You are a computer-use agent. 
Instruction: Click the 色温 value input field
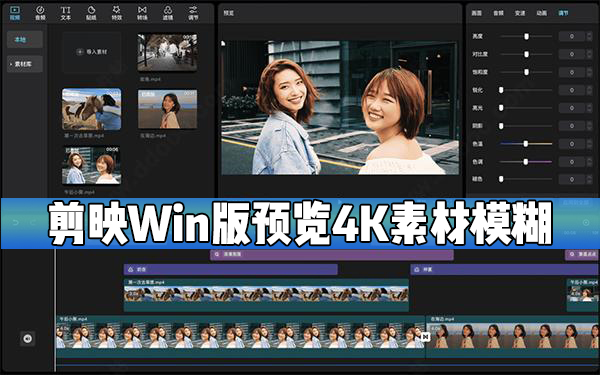click(572, 143)
